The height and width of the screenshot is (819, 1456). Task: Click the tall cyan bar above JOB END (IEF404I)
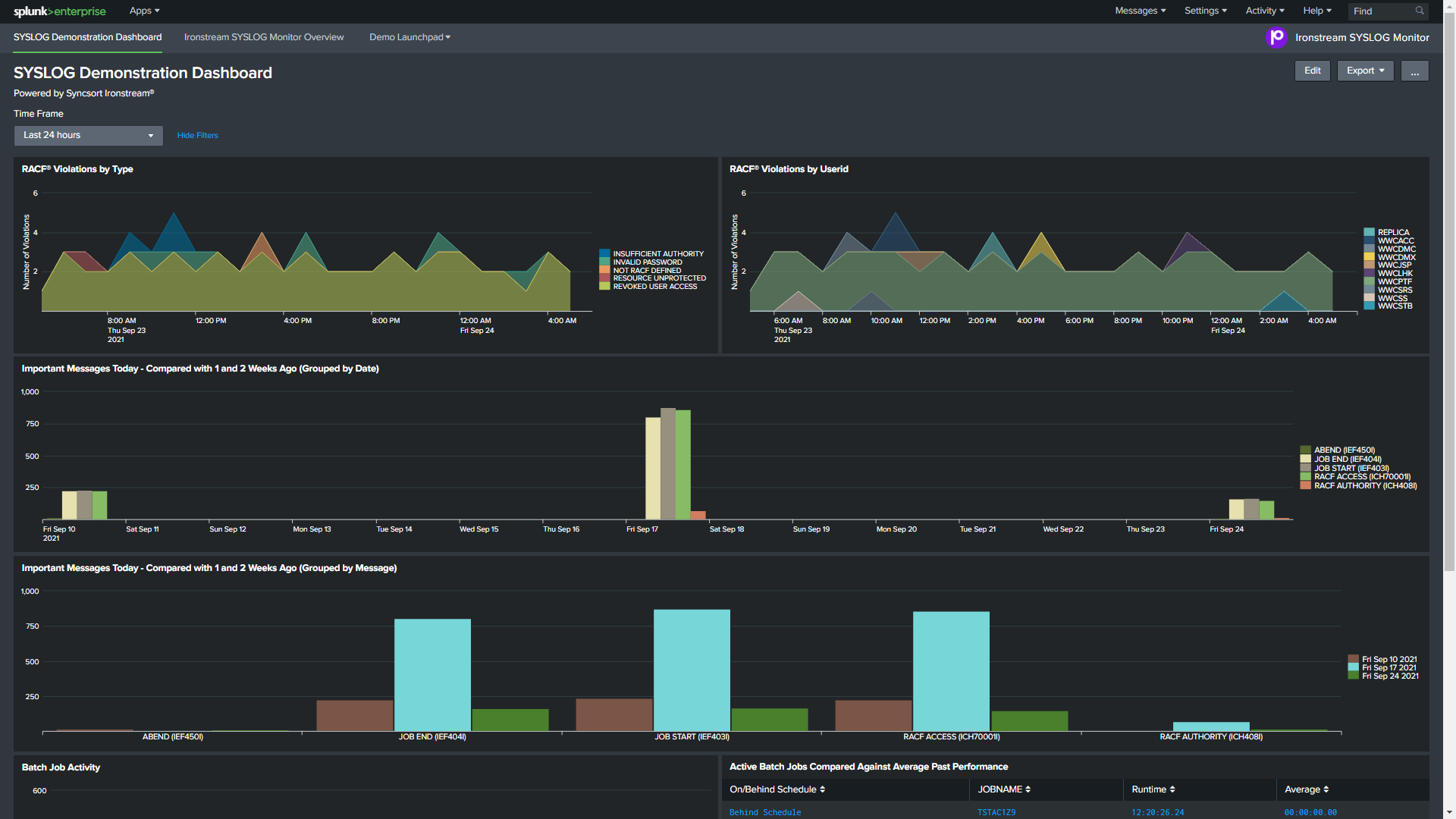click(x=432, y=675)
